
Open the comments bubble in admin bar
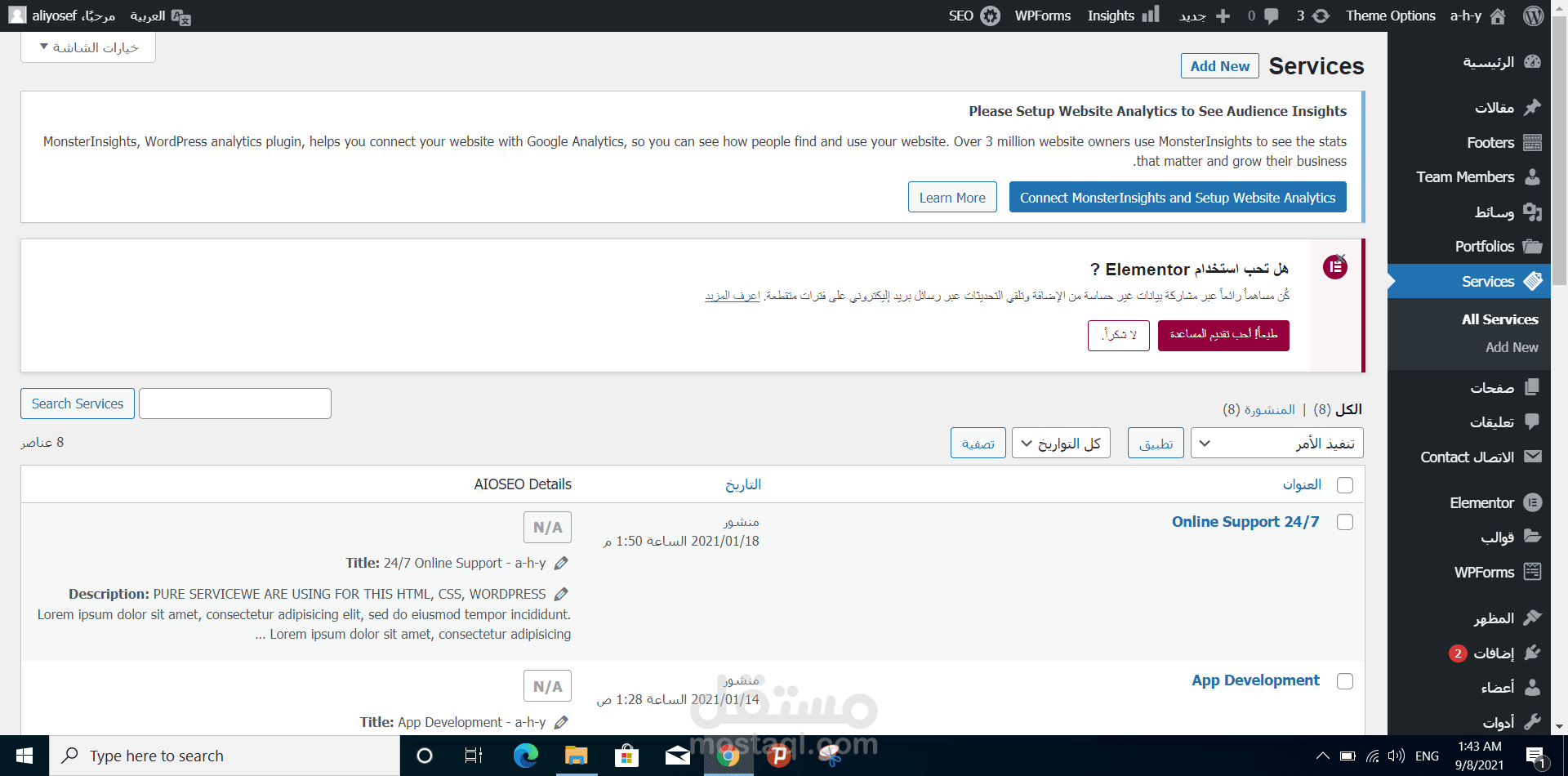[x=1271, y=16]
